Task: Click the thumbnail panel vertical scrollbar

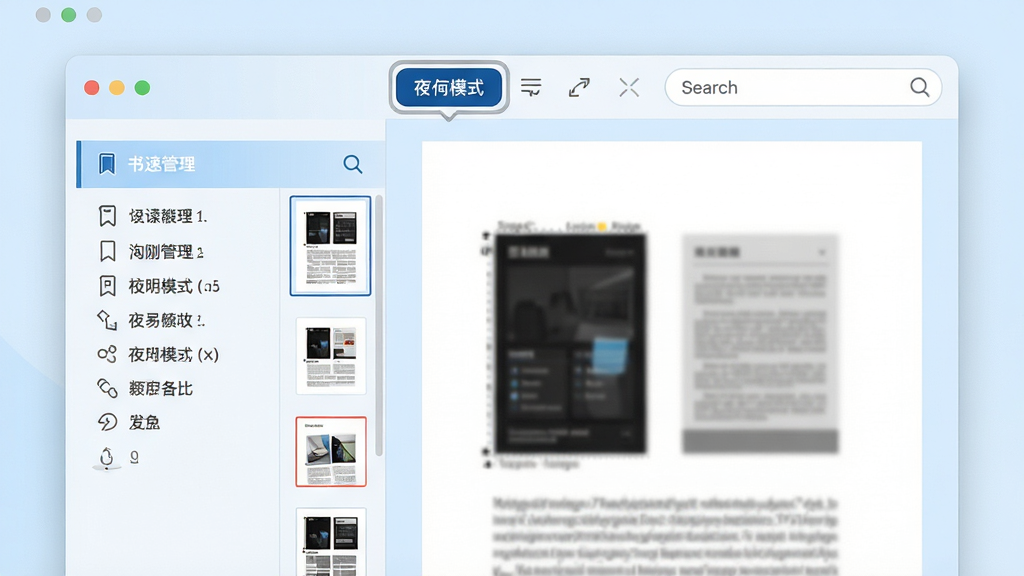Action: click(379, 325)
